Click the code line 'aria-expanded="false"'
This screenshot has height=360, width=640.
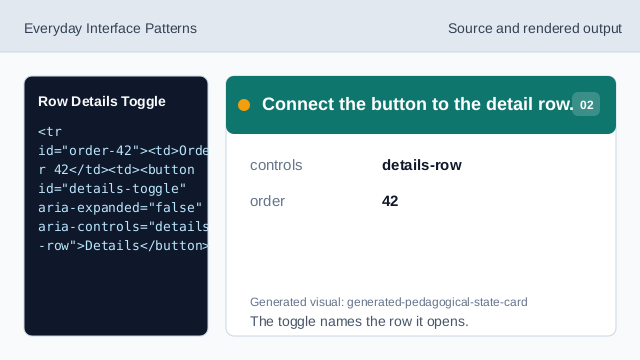pyautogui.click(x=120, y=207)
